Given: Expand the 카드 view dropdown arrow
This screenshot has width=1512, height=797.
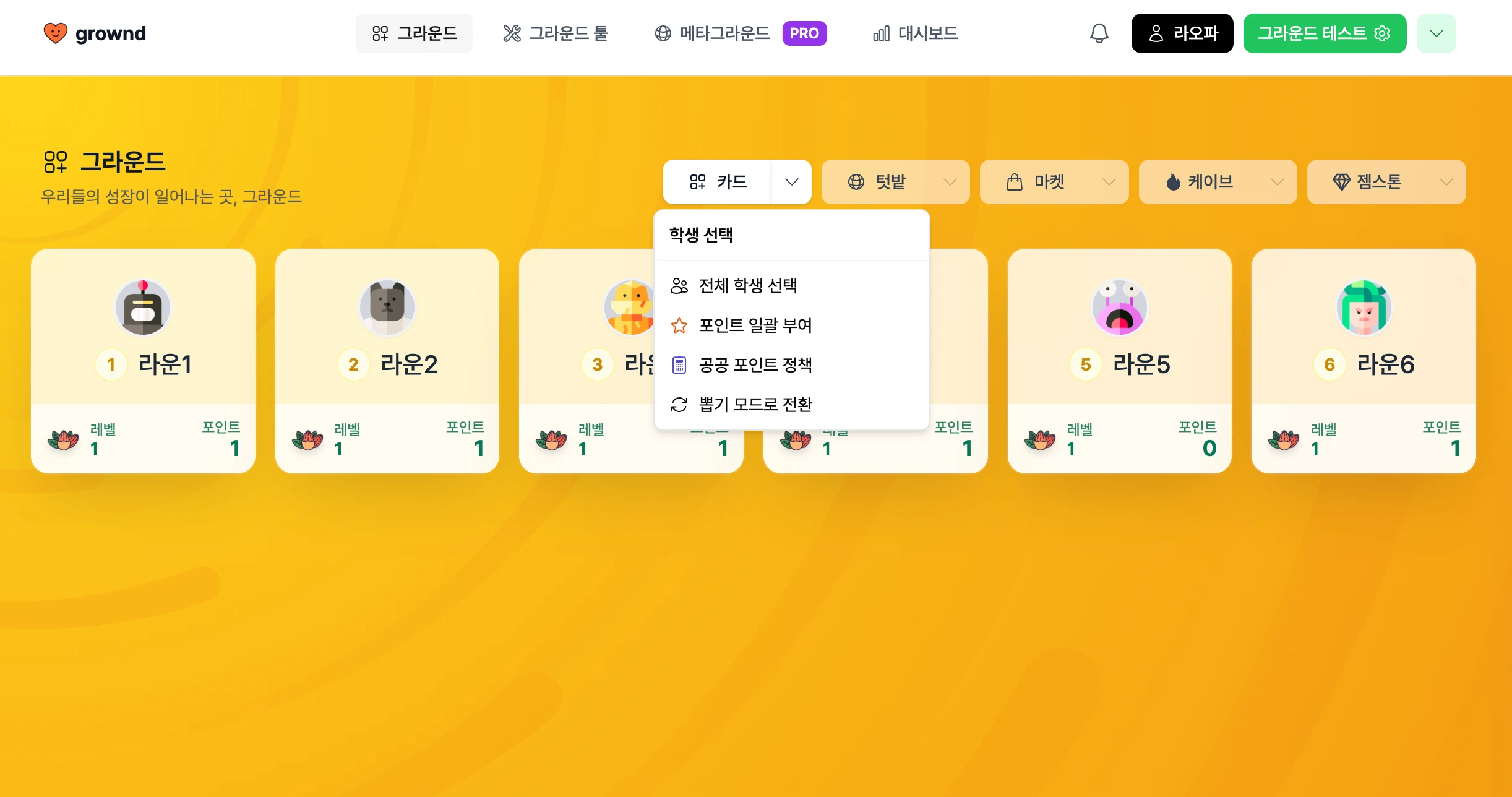Looking at the screenshot, I should (791, 182).
